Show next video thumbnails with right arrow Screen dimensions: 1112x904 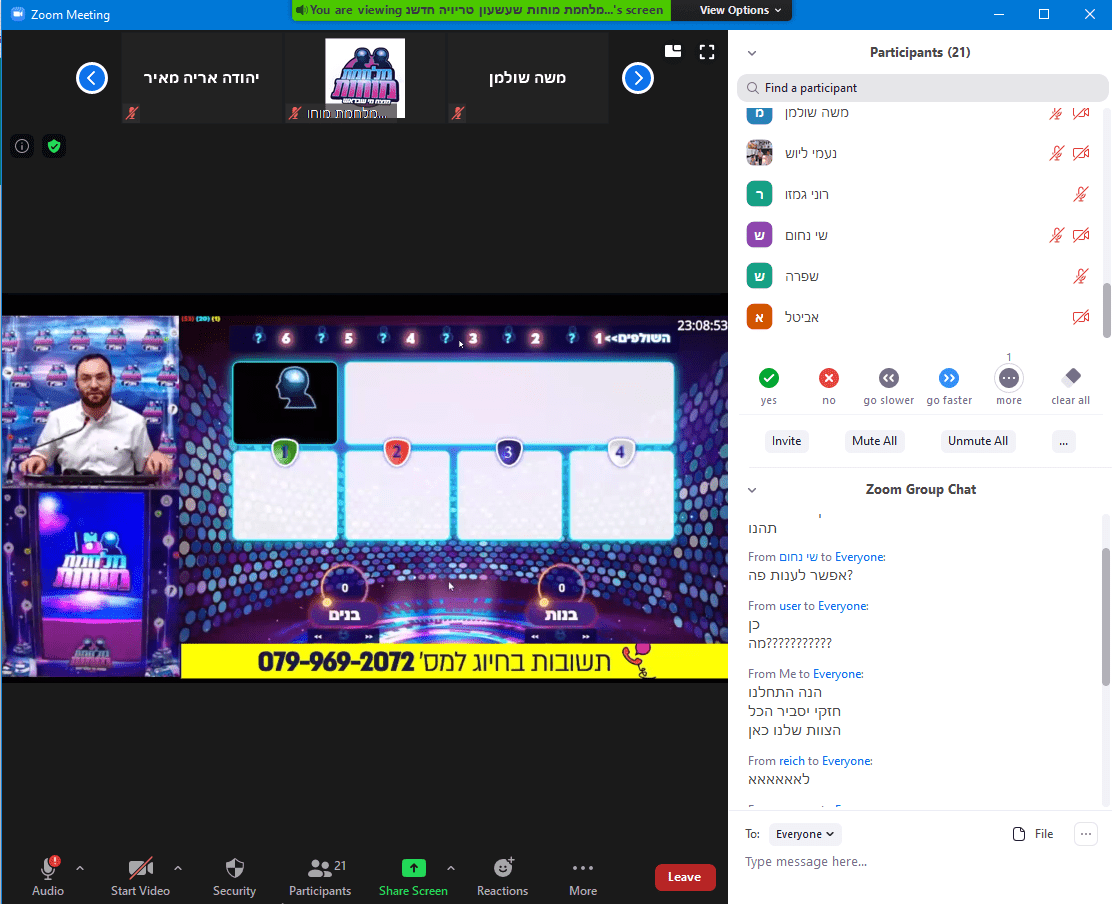pyautogui.click(x=638, y=78)
